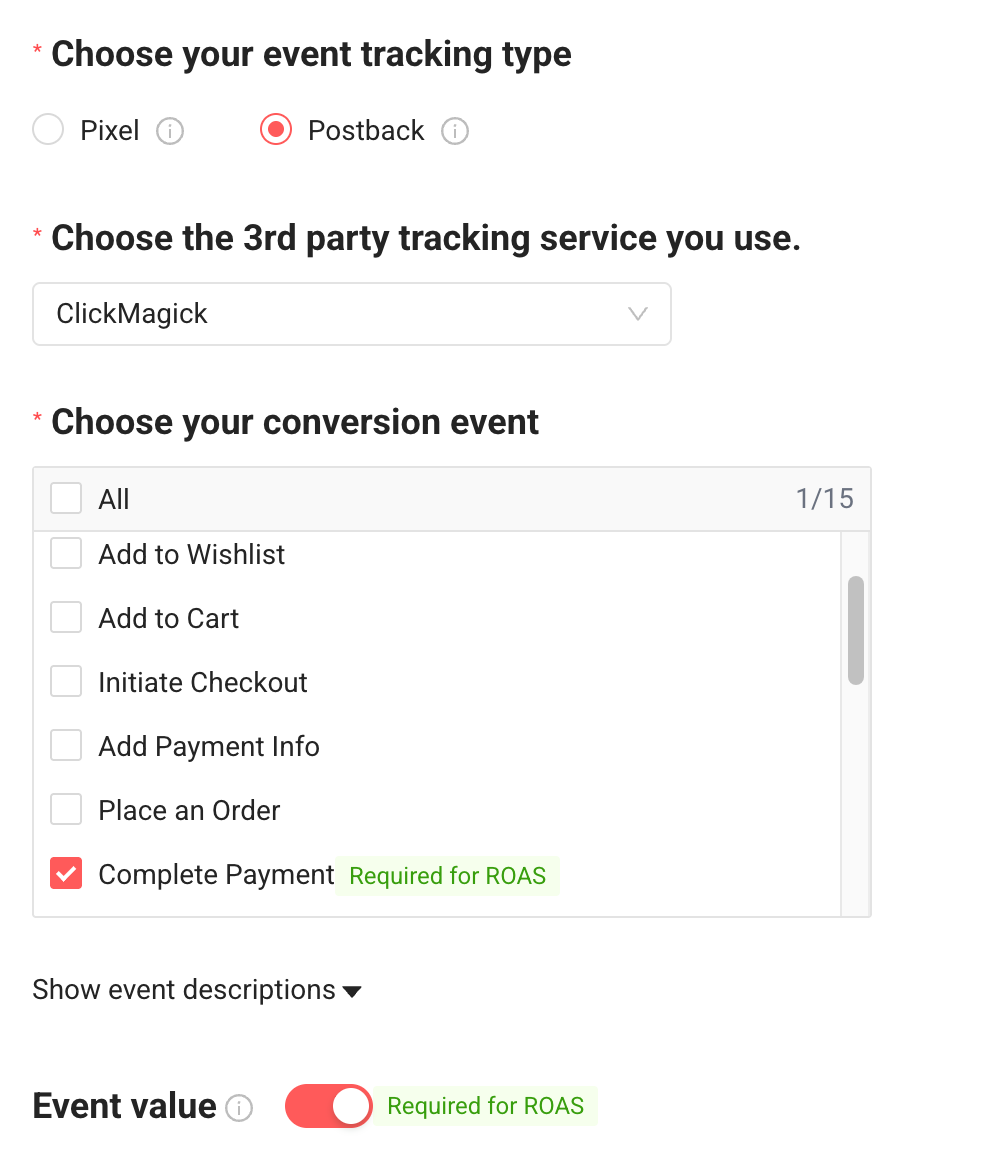Image resolution: width=992 pixels, height=1156 pixels.
Task: Expand Show event descriptions
Action: pos(196,990)
